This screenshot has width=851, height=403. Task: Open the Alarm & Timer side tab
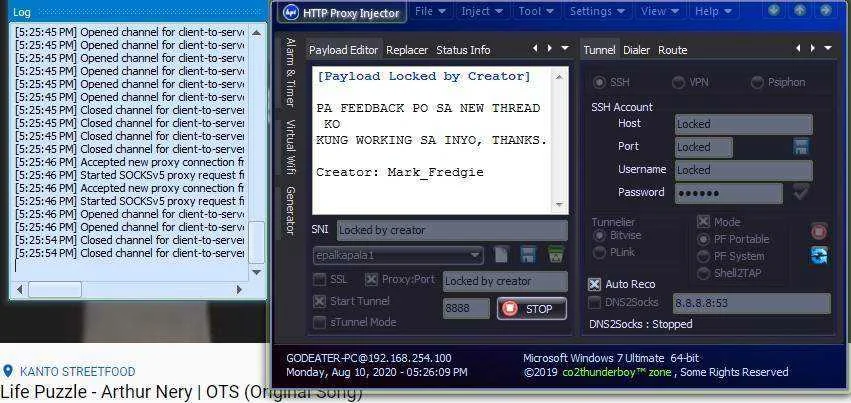[290, 73]
